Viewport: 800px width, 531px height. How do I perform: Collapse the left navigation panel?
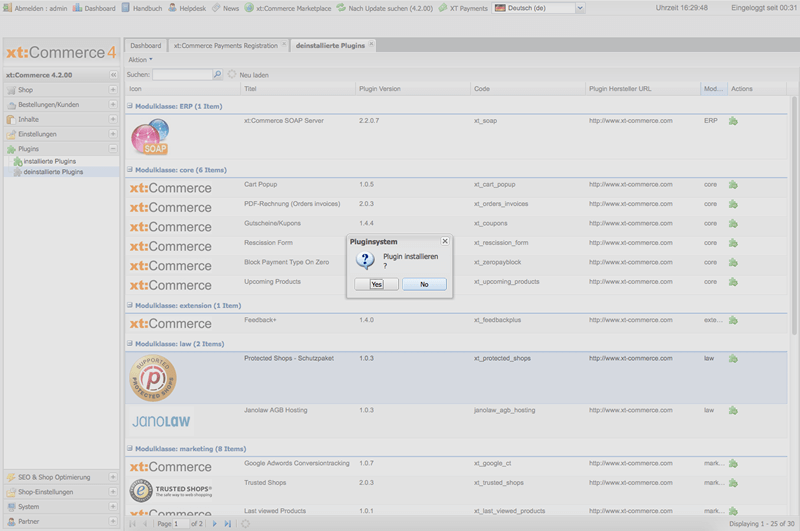tap(113, 75)
